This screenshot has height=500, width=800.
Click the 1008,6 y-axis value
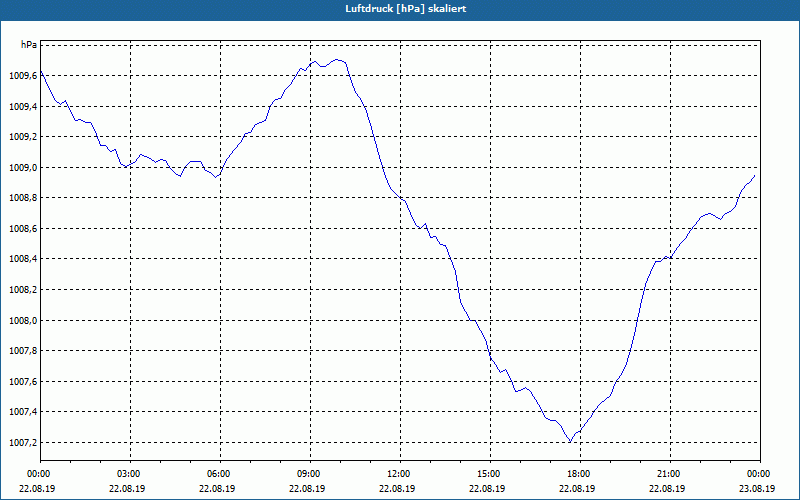[x=23, y=229]
